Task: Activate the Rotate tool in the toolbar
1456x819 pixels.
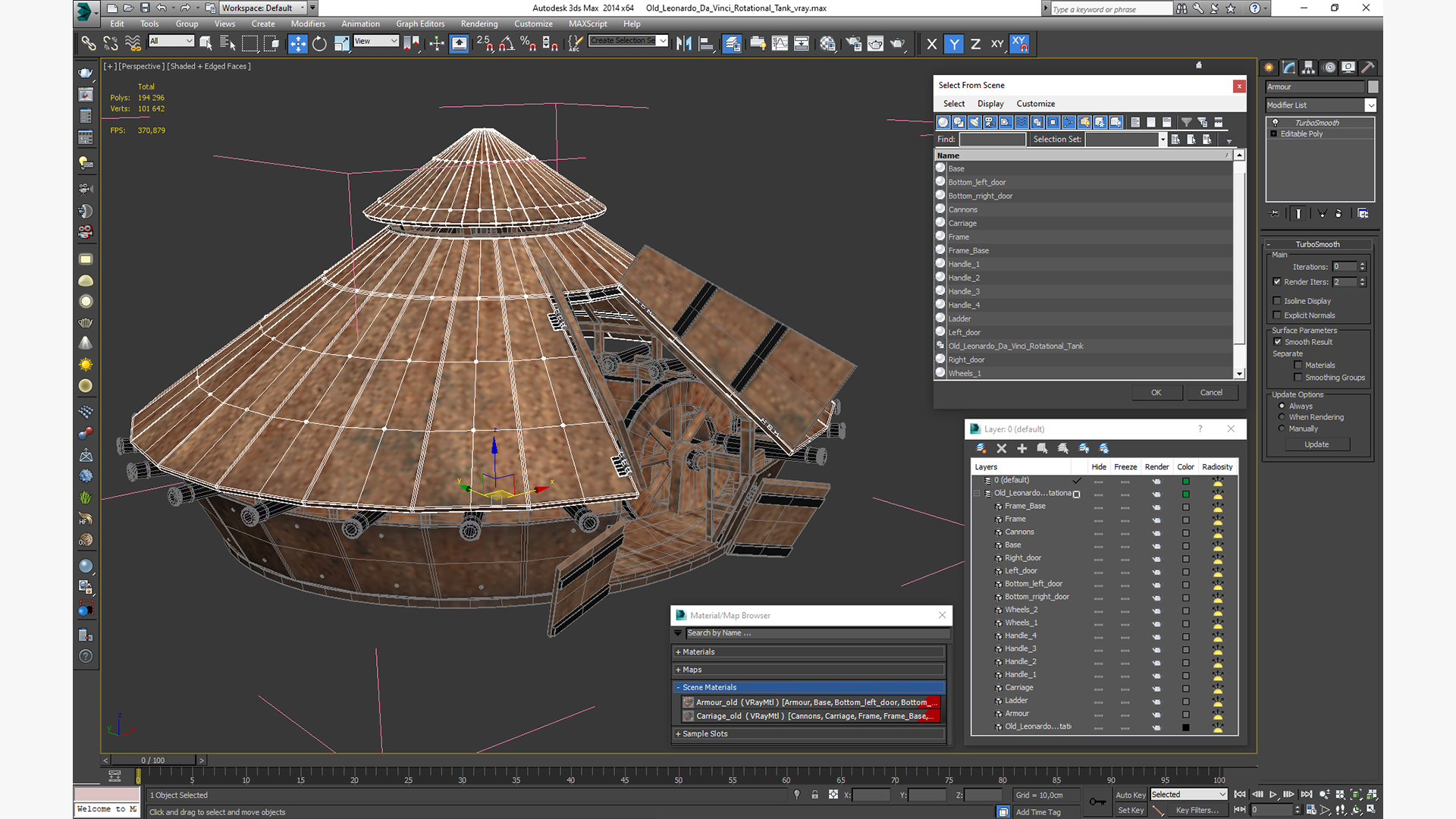Action: pyautogui.click(x=319, y=44)
